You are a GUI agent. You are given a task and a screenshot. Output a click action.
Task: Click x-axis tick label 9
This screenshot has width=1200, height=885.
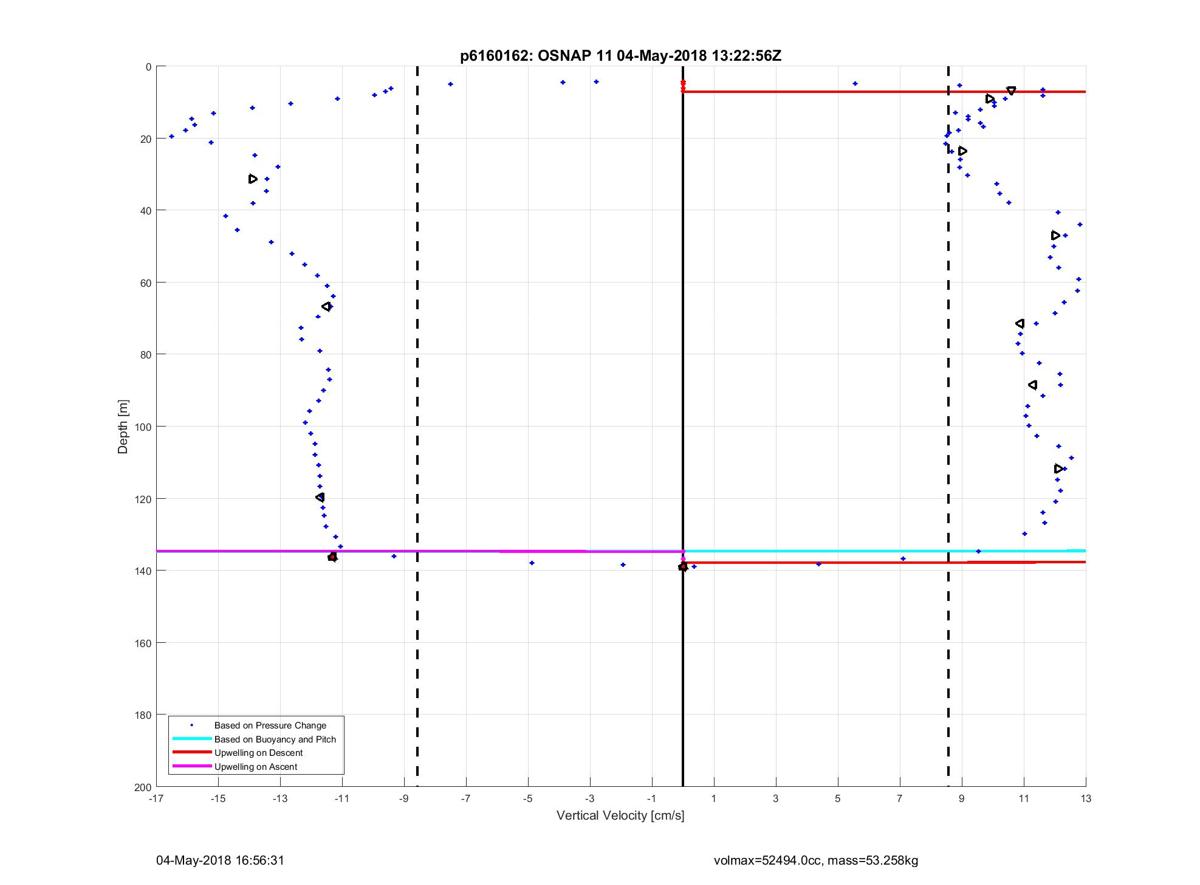[x=962, y=798]
